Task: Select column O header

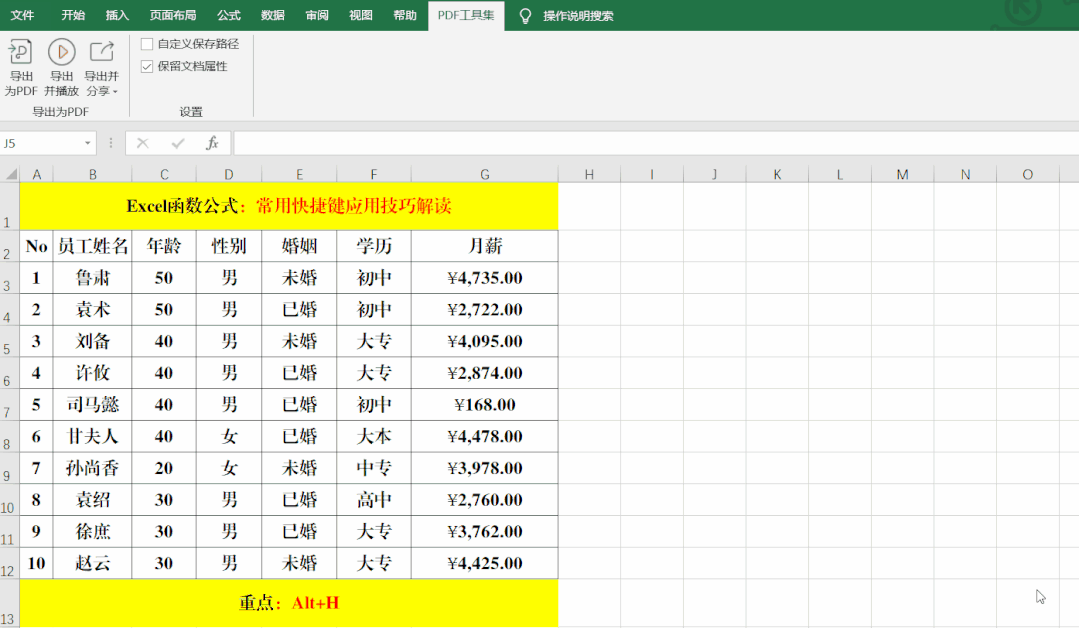Action: [x=1027, y=175]
